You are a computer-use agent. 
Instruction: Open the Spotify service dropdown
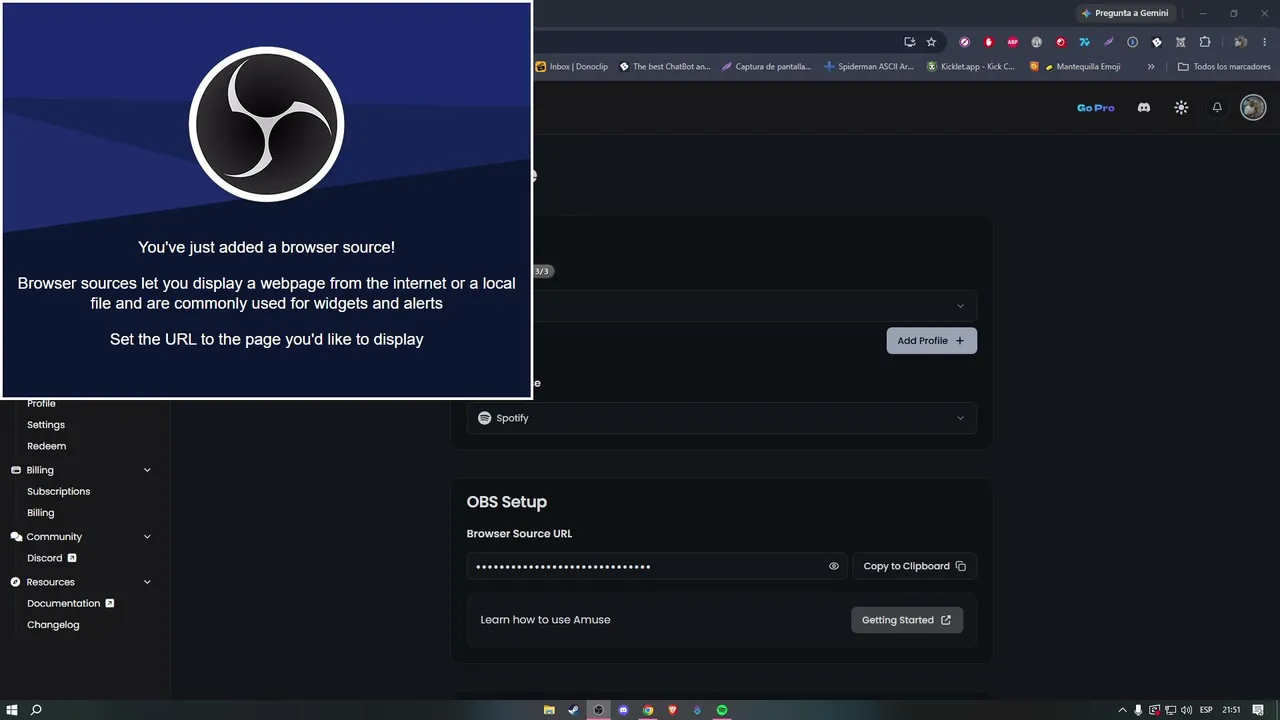[x=721, y=418]
